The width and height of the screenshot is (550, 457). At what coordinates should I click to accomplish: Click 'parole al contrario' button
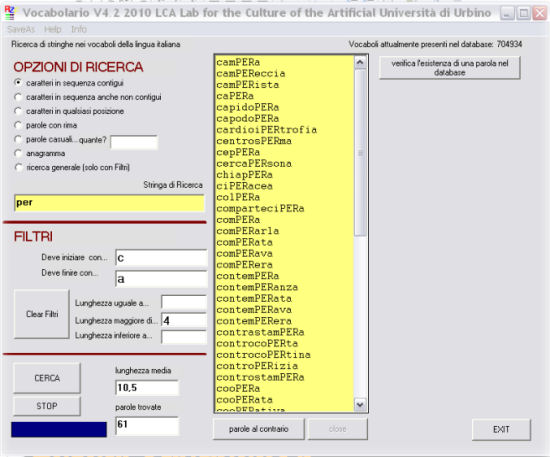259,429
